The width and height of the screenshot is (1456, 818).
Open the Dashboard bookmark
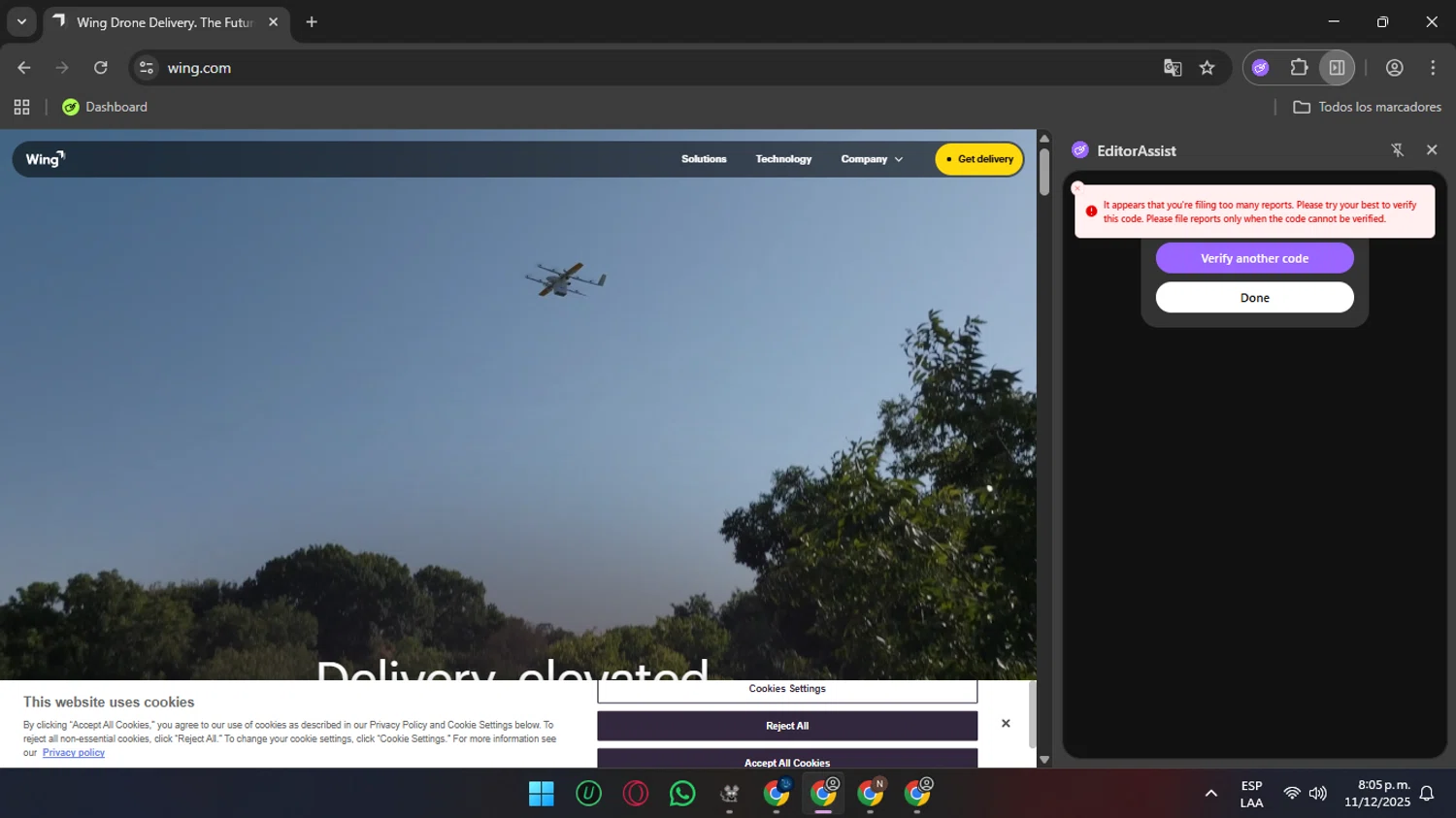point(105,107)
